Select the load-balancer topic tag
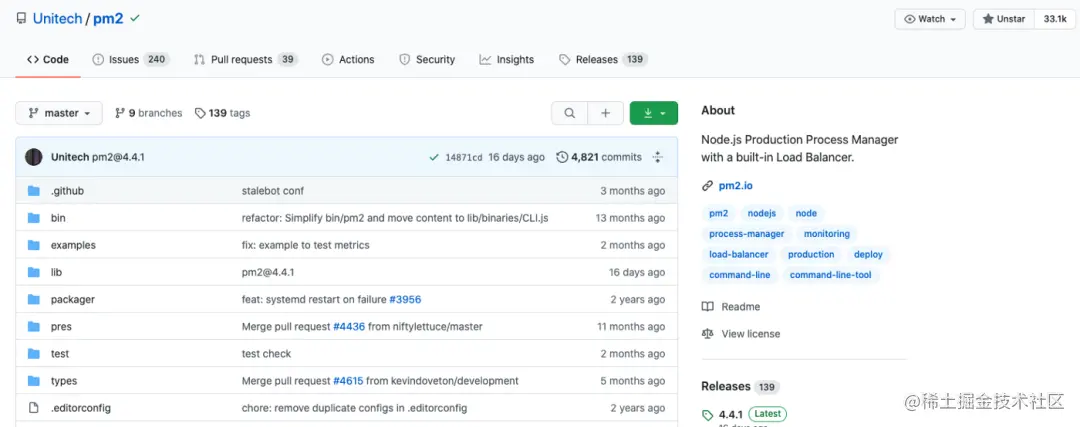The width and height of the screenshot is (1080, 427). click(x=739, y=255)
